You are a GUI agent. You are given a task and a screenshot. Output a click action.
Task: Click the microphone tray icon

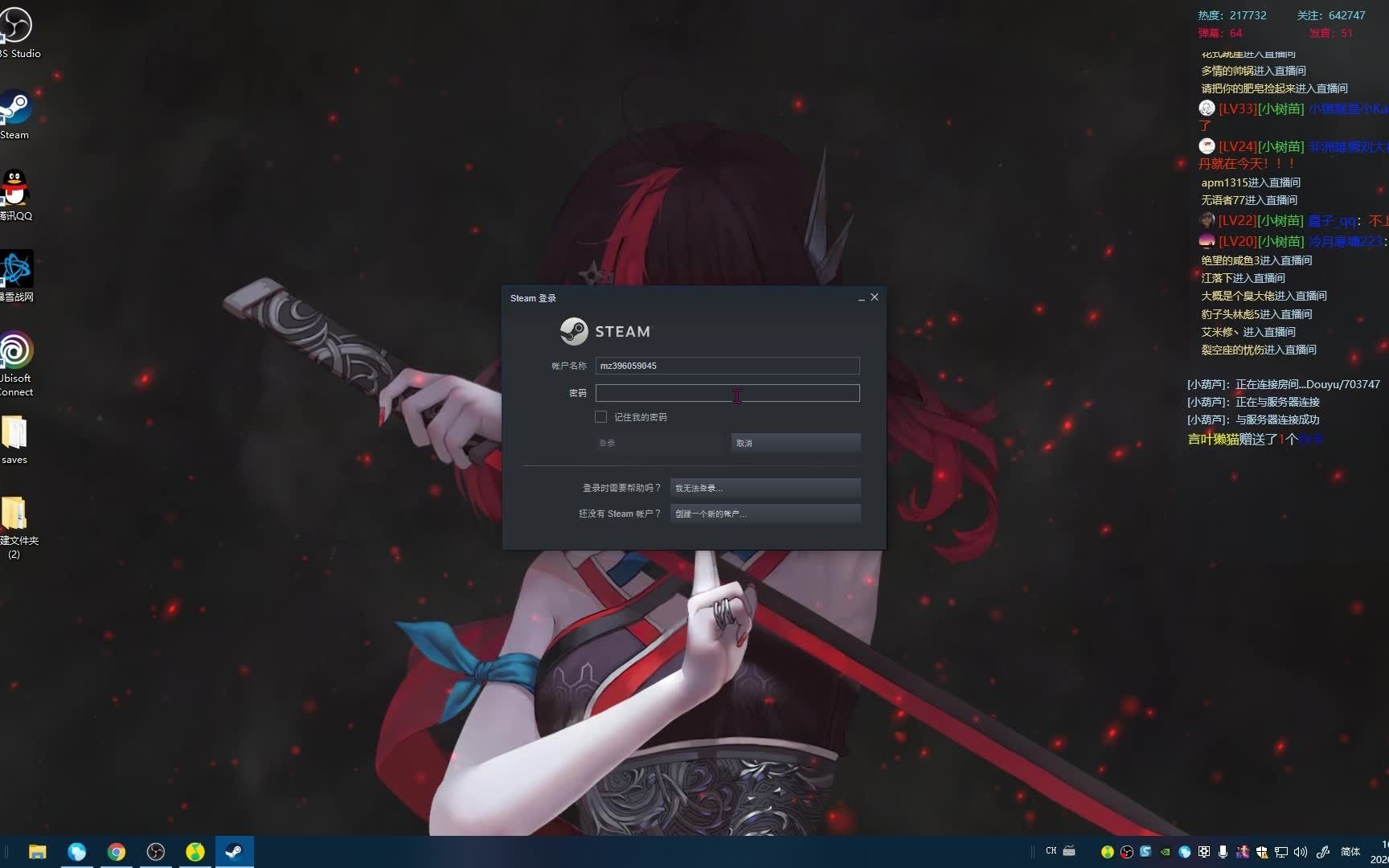(1223, 852)
